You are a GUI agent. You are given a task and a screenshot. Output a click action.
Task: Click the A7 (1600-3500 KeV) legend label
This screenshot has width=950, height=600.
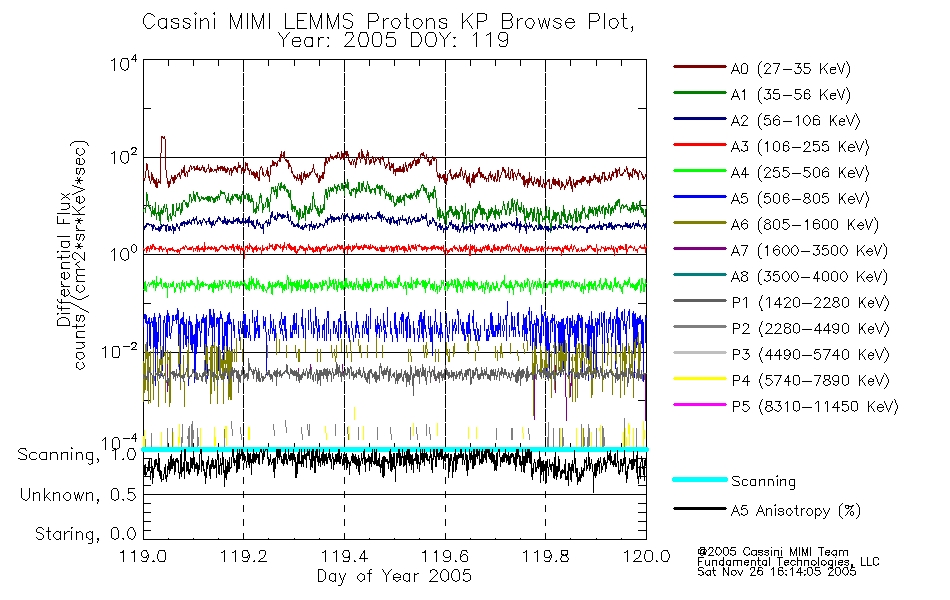point(809,251)
